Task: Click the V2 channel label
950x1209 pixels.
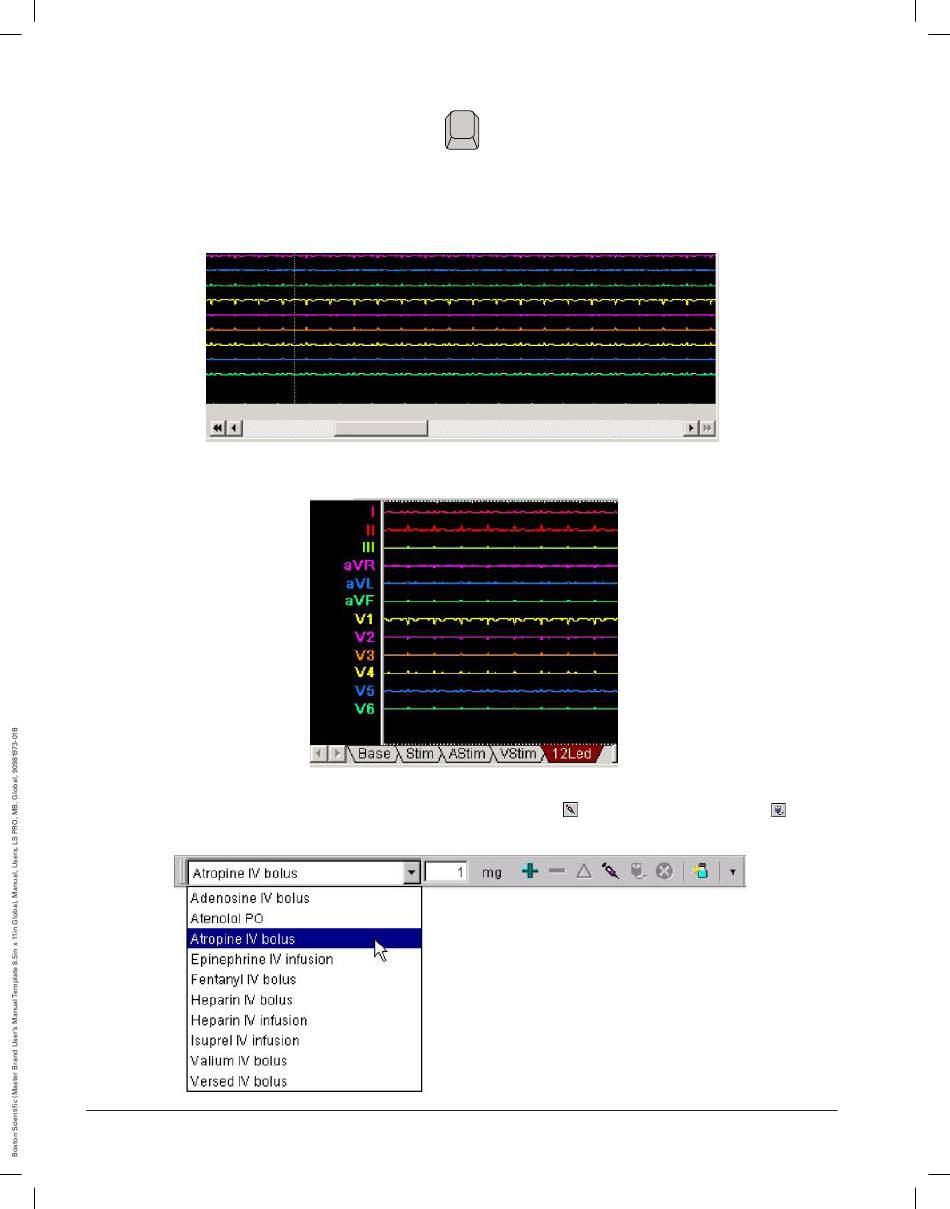Action: (365, 637)
